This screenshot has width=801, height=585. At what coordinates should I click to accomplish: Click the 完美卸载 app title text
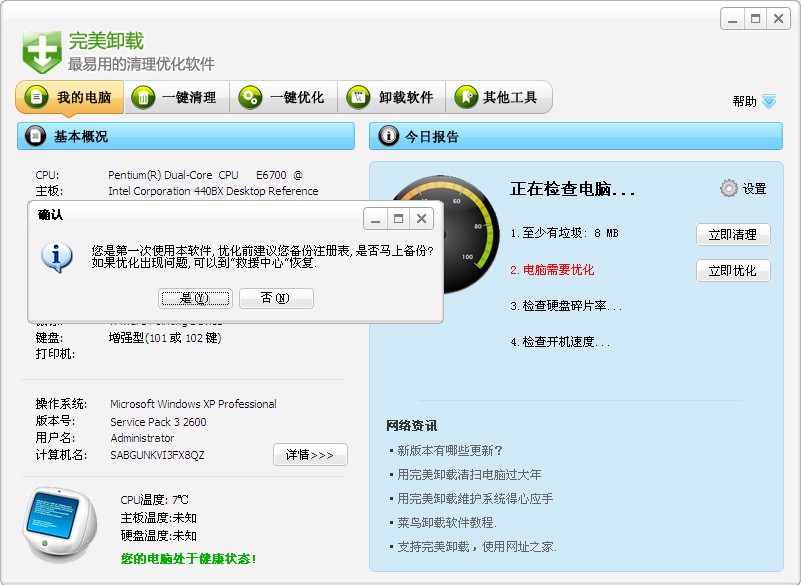click(106, 41)
